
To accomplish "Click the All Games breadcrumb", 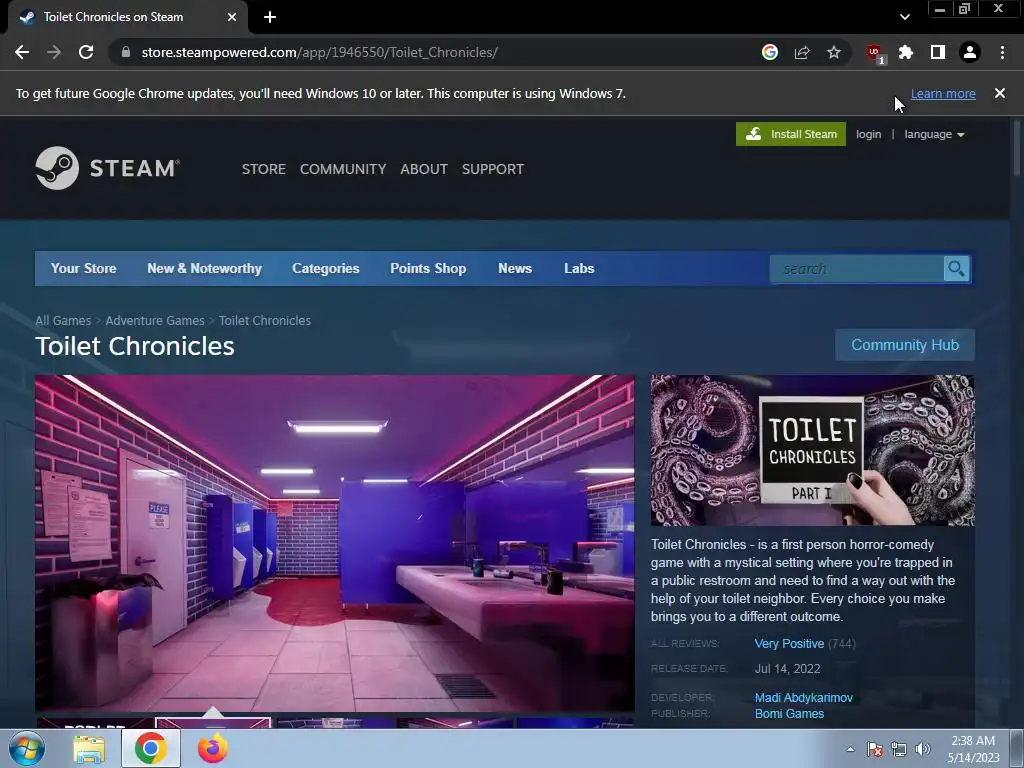I will 63,321.
